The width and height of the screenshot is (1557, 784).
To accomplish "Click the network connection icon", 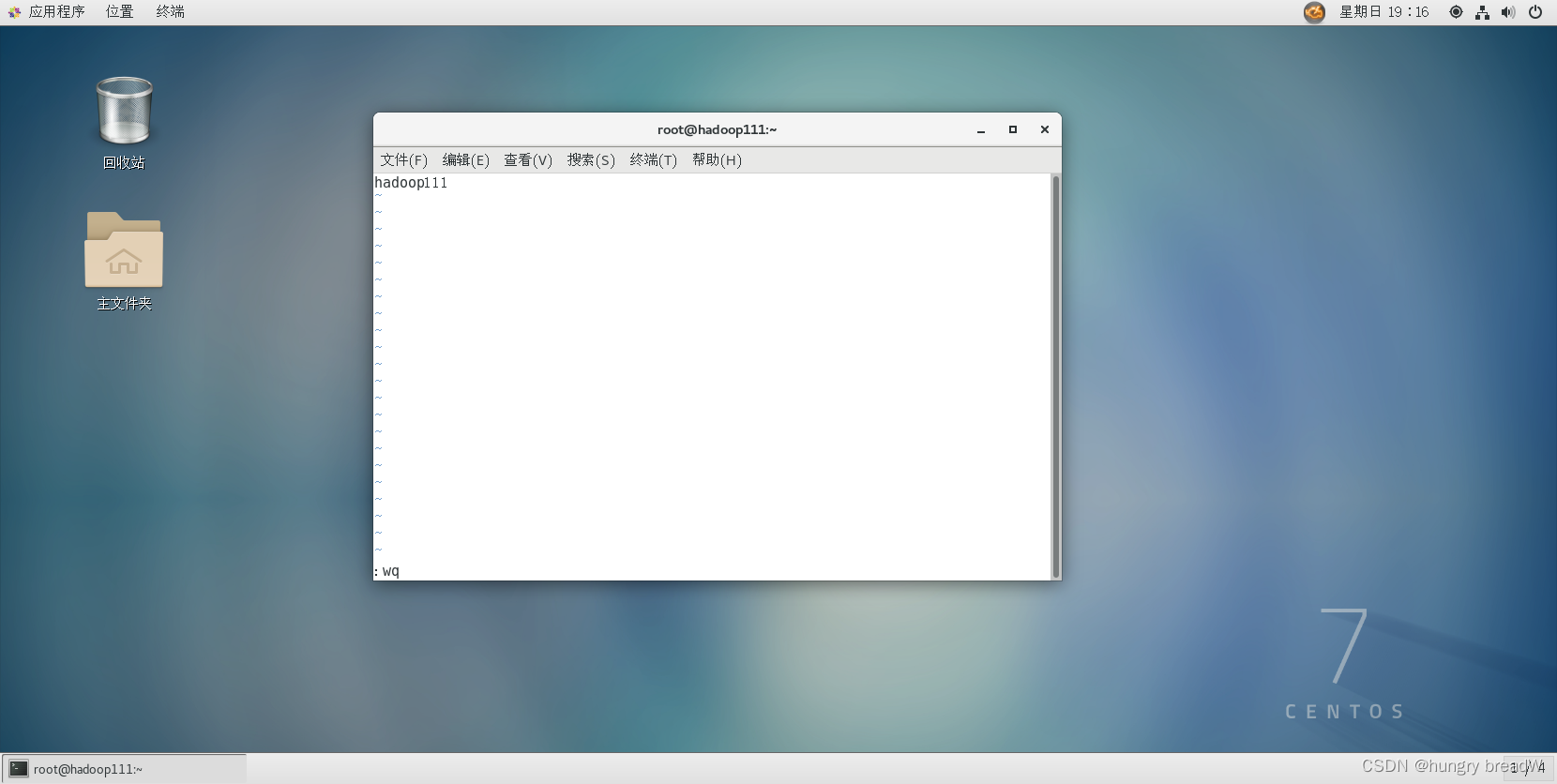I will click(x=1482, y=12).
